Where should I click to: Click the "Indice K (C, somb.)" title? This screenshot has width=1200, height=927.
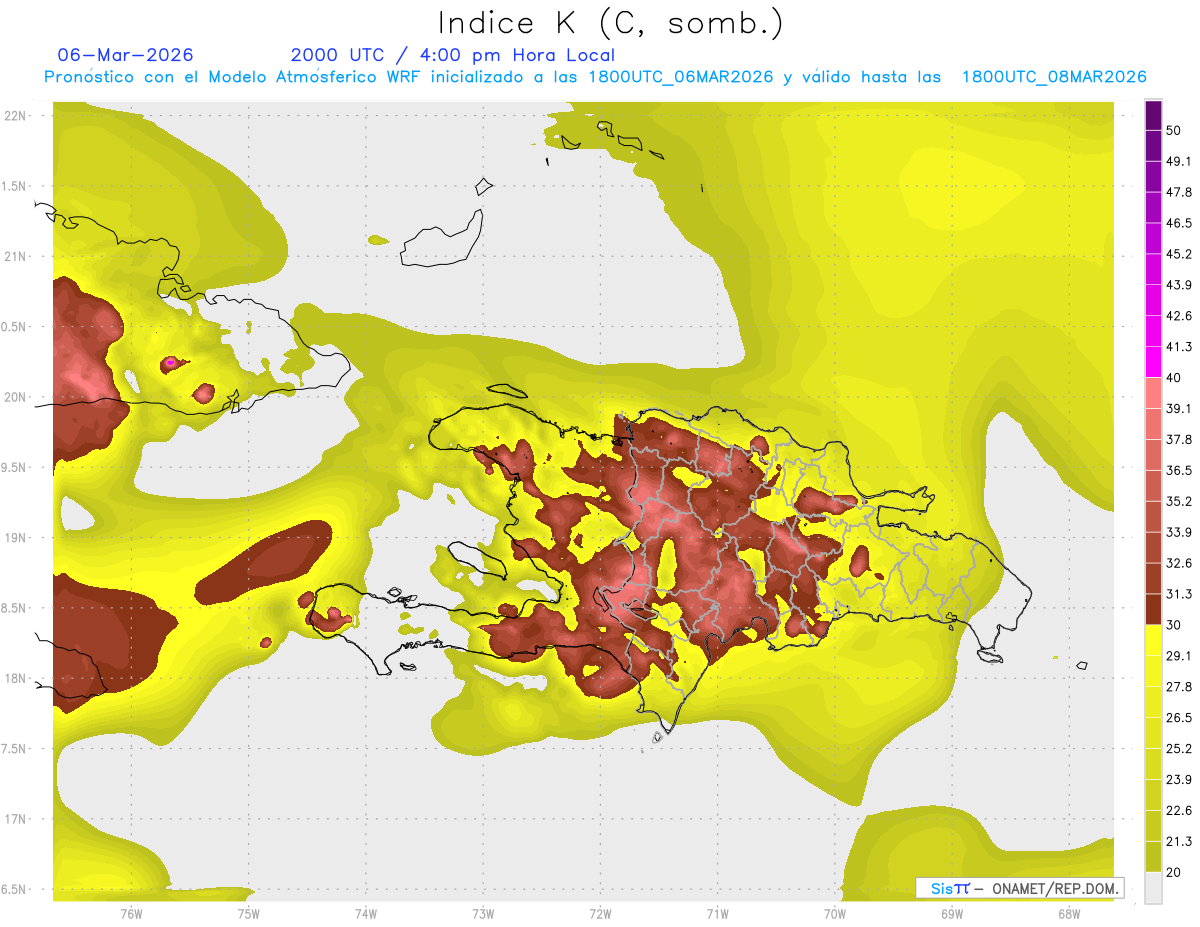coord(611,23)
